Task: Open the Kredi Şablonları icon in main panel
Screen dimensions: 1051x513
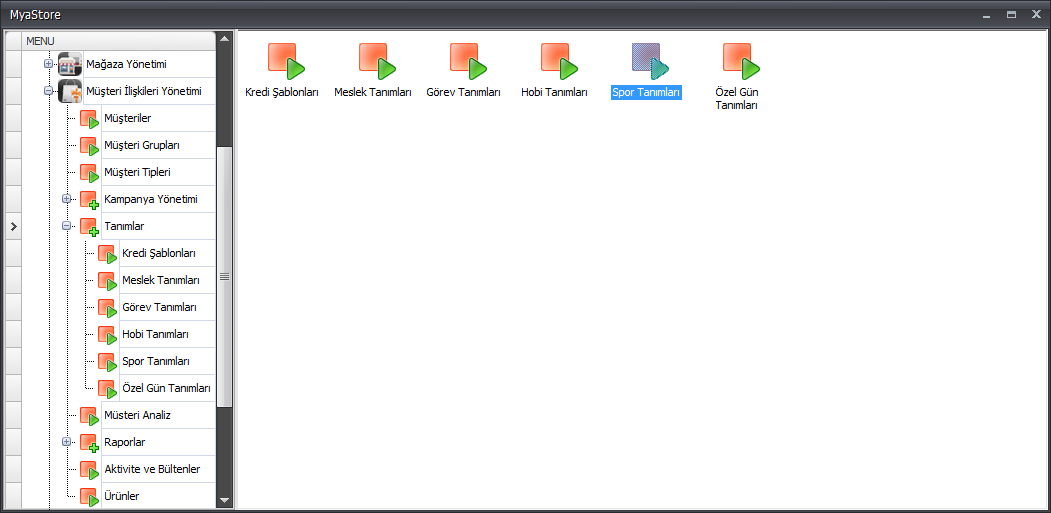Action: click(284, 62)
